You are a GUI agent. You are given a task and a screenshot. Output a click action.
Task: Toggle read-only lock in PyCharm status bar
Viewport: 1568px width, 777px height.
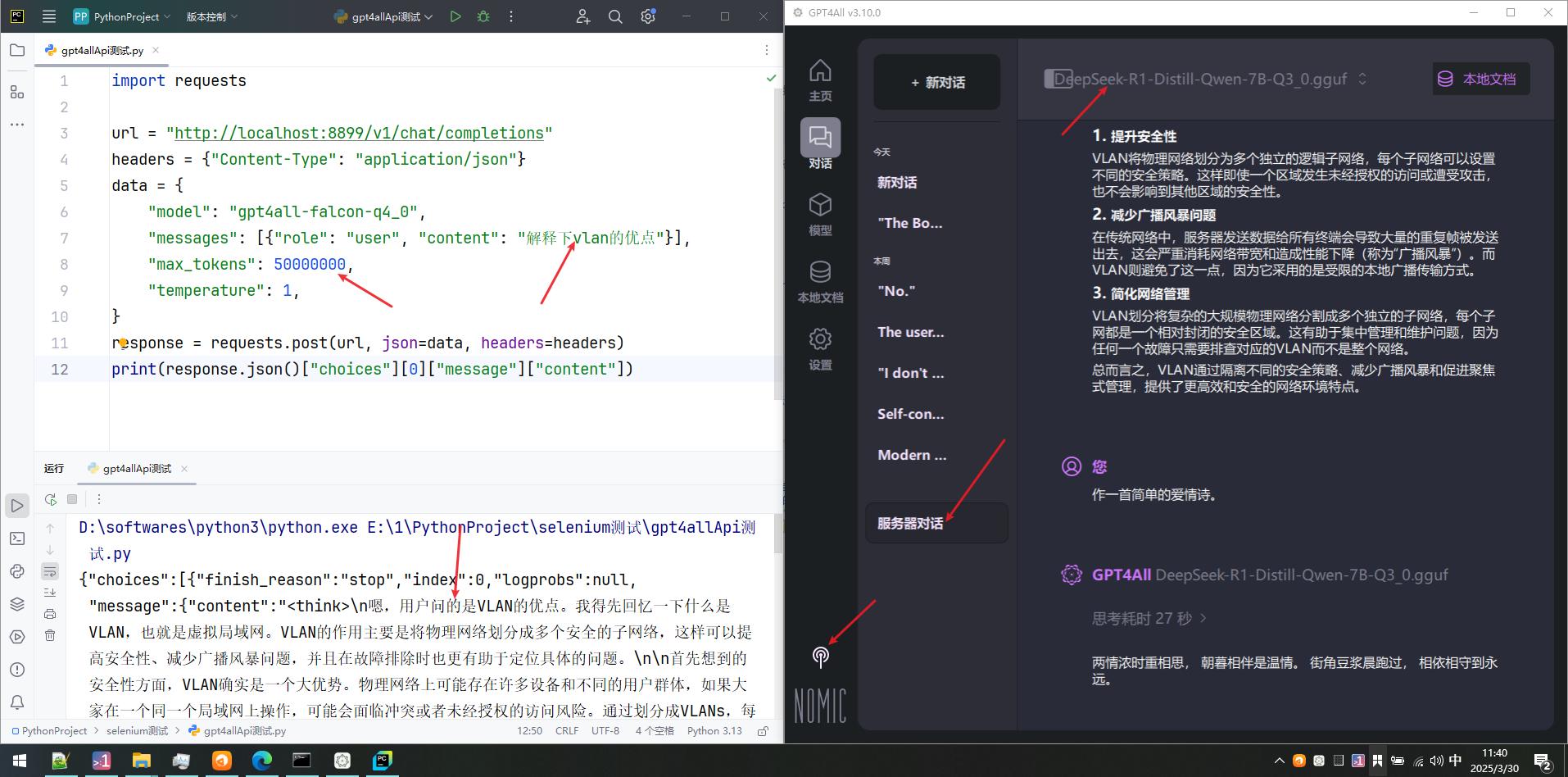pyautogui.click(x=763, y=731)
